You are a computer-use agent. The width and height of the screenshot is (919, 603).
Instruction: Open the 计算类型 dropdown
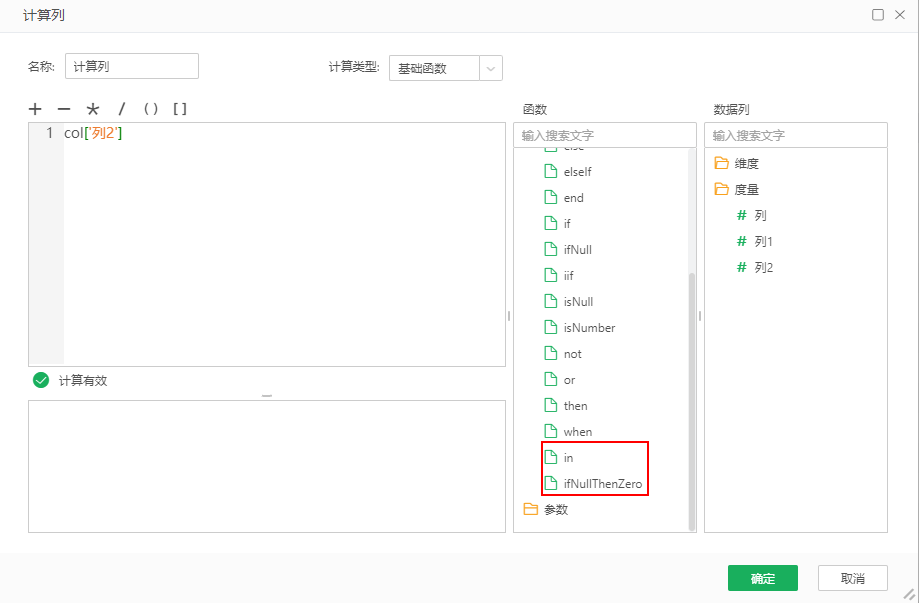pyautogui.click(x=490, y=68)
